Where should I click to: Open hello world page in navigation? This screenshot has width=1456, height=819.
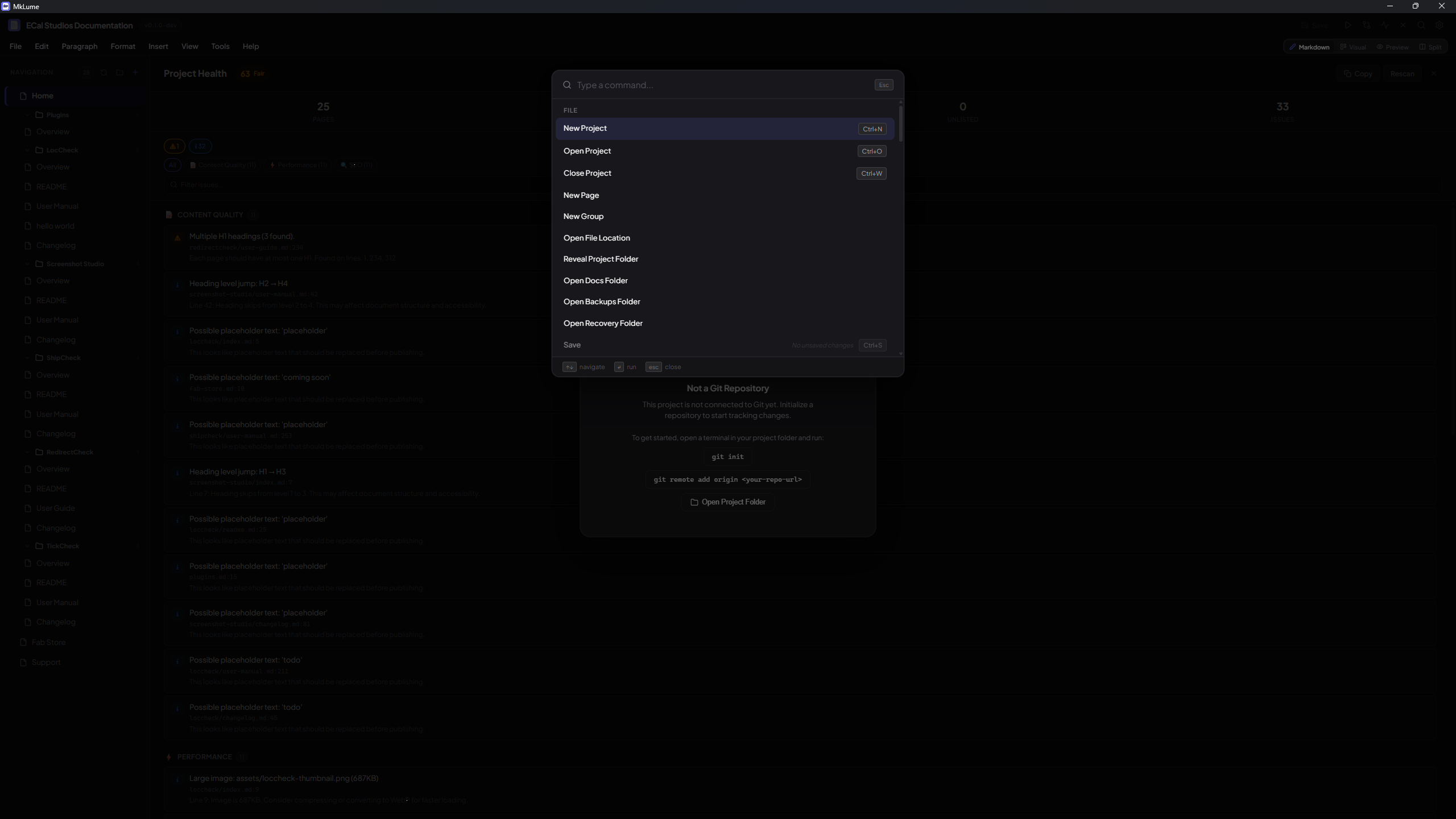pyautogui.click(x=55, y=226)
